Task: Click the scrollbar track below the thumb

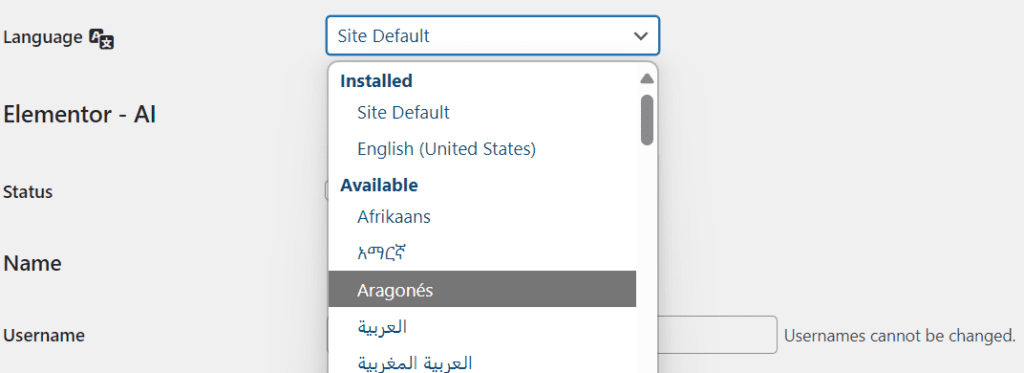Action: coord(647,261)
